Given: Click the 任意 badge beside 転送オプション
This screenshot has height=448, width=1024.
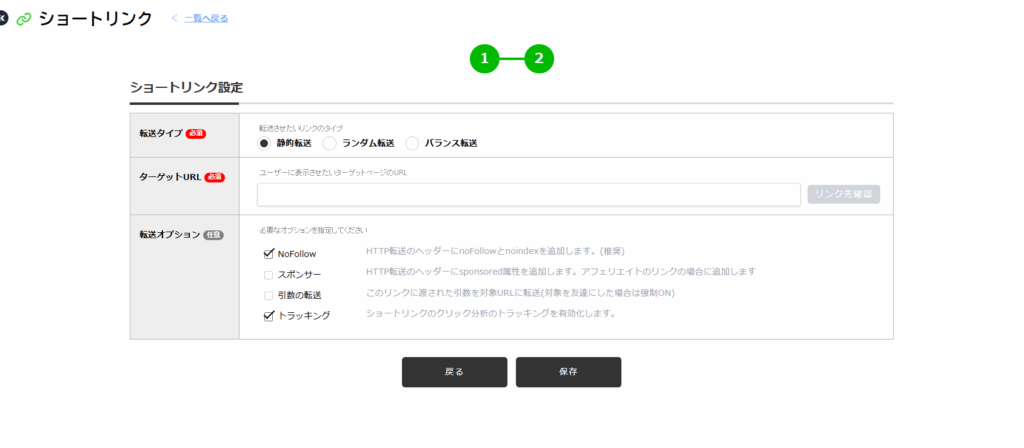Looking at the screenshot, I should (x=212, y=235).
